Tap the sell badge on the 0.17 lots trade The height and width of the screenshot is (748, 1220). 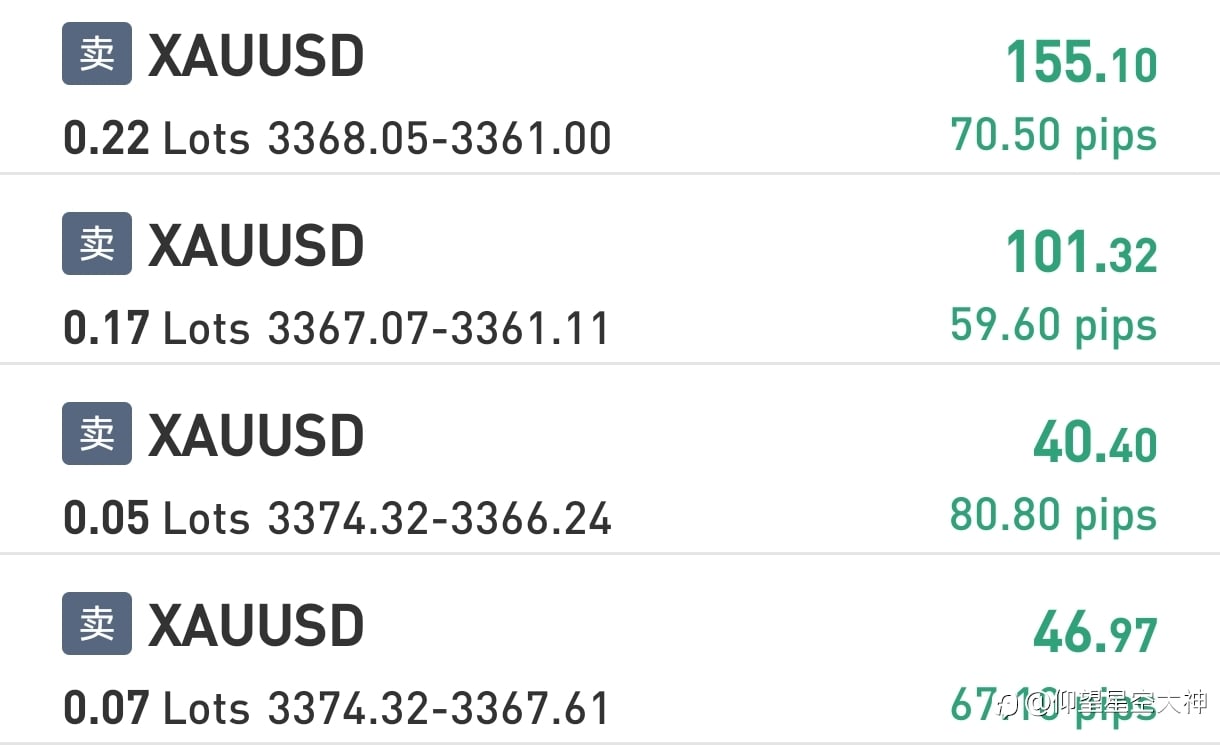[x=97, y=243]
